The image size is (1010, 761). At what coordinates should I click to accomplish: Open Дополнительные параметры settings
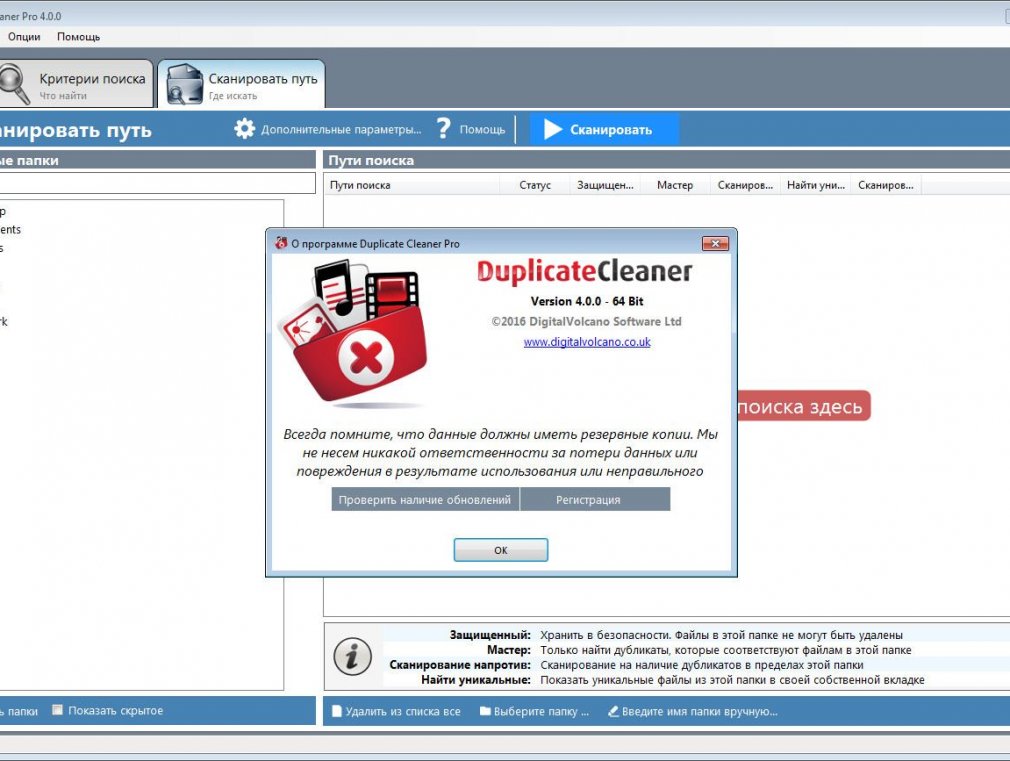click(341, 130)
